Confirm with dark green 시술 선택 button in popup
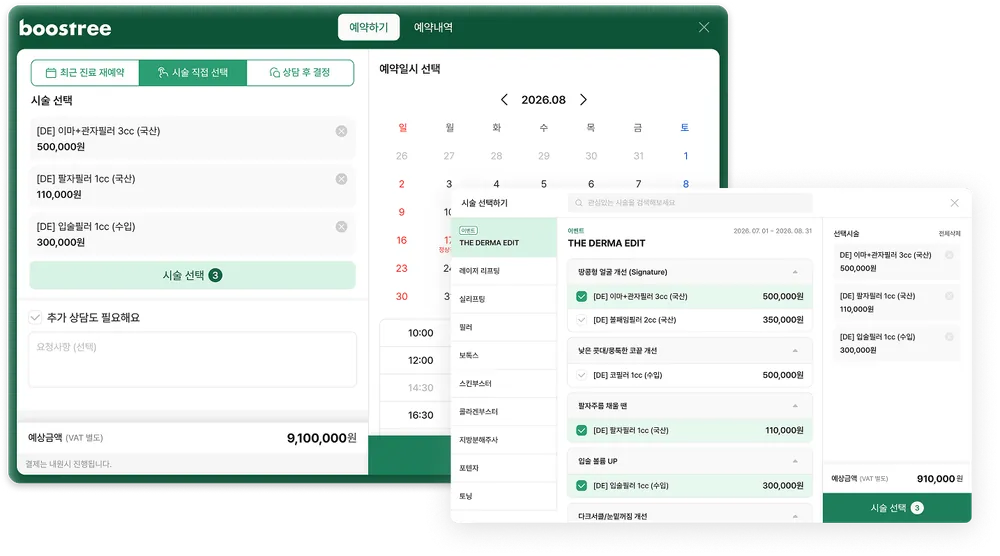Viewport: 1000px width, 556px height. (x=897, y=508)
